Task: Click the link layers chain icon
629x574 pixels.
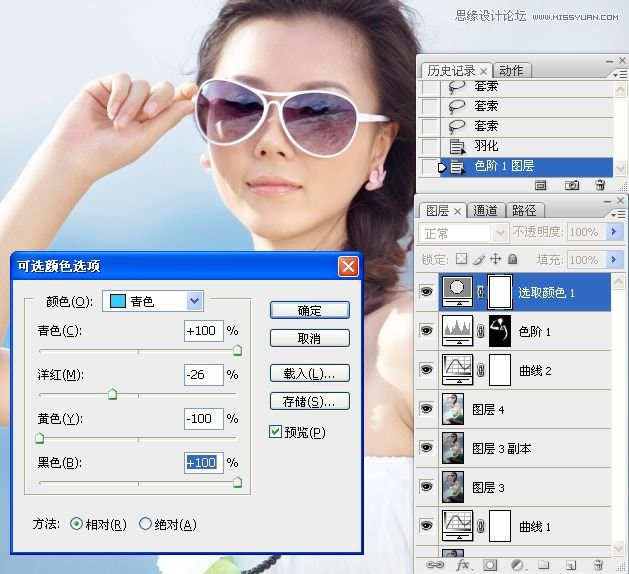Action: [435, 565]
